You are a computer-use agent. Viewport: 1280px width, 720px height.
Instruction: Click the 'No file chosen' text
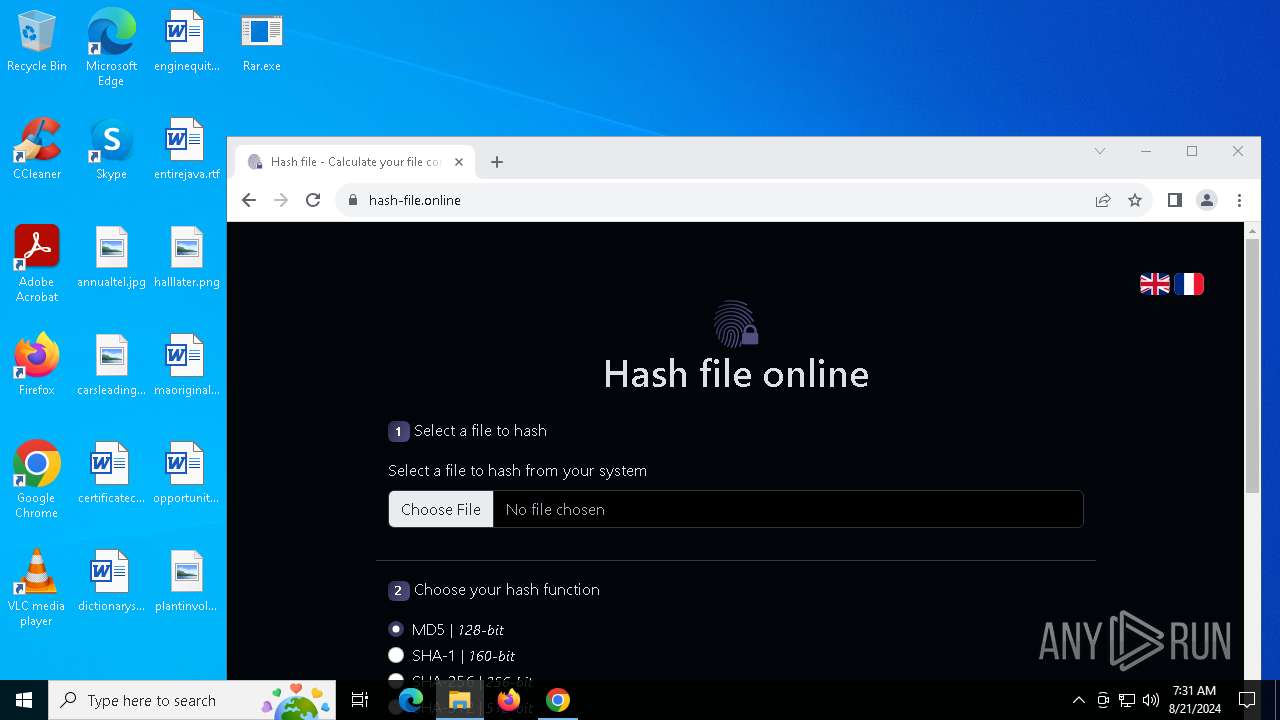[555, 510]
